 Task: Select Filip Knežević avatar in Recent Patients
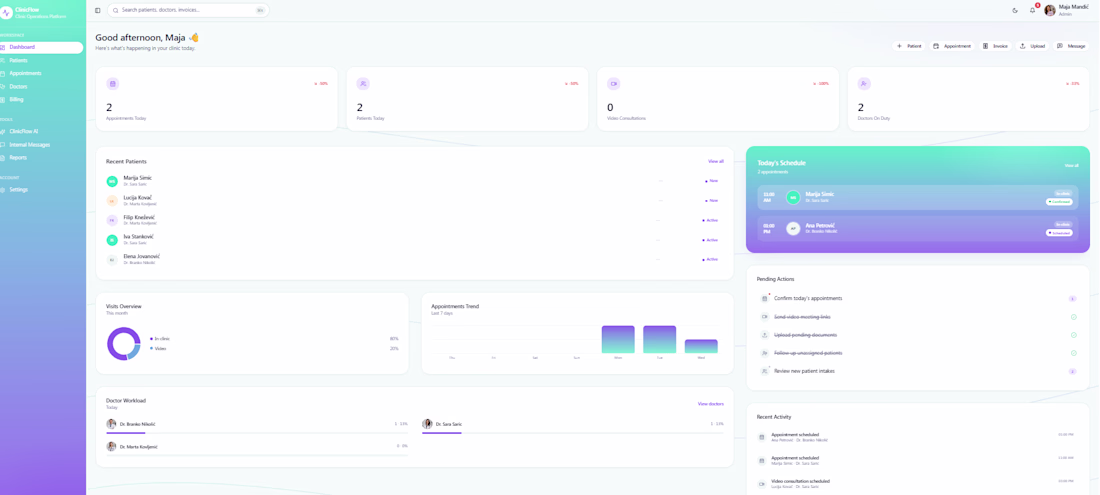click(112, 220)
